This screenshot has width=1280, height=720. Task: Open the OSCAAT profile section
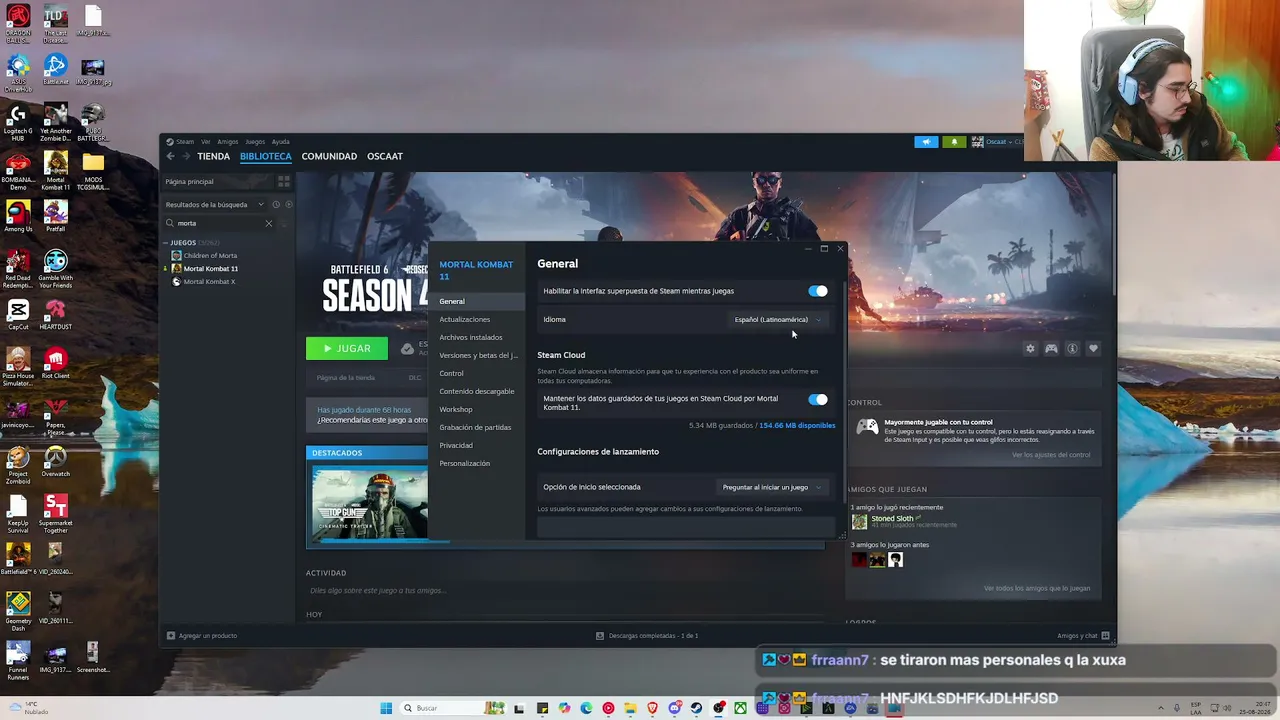click(385, 156)
